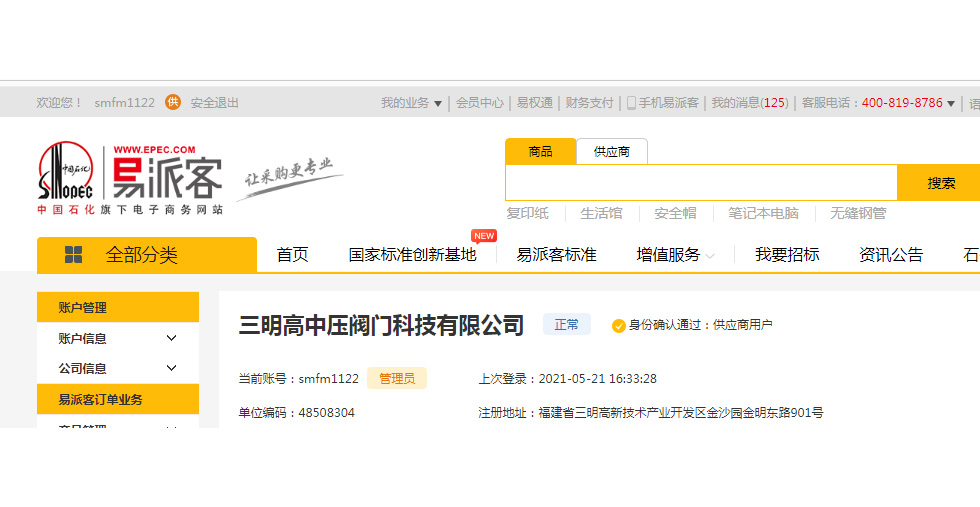Image resolution: width=980 pixels, height=507 pixels.
Task: Open 易派客标准 nav item
Action: coord(556,254)
